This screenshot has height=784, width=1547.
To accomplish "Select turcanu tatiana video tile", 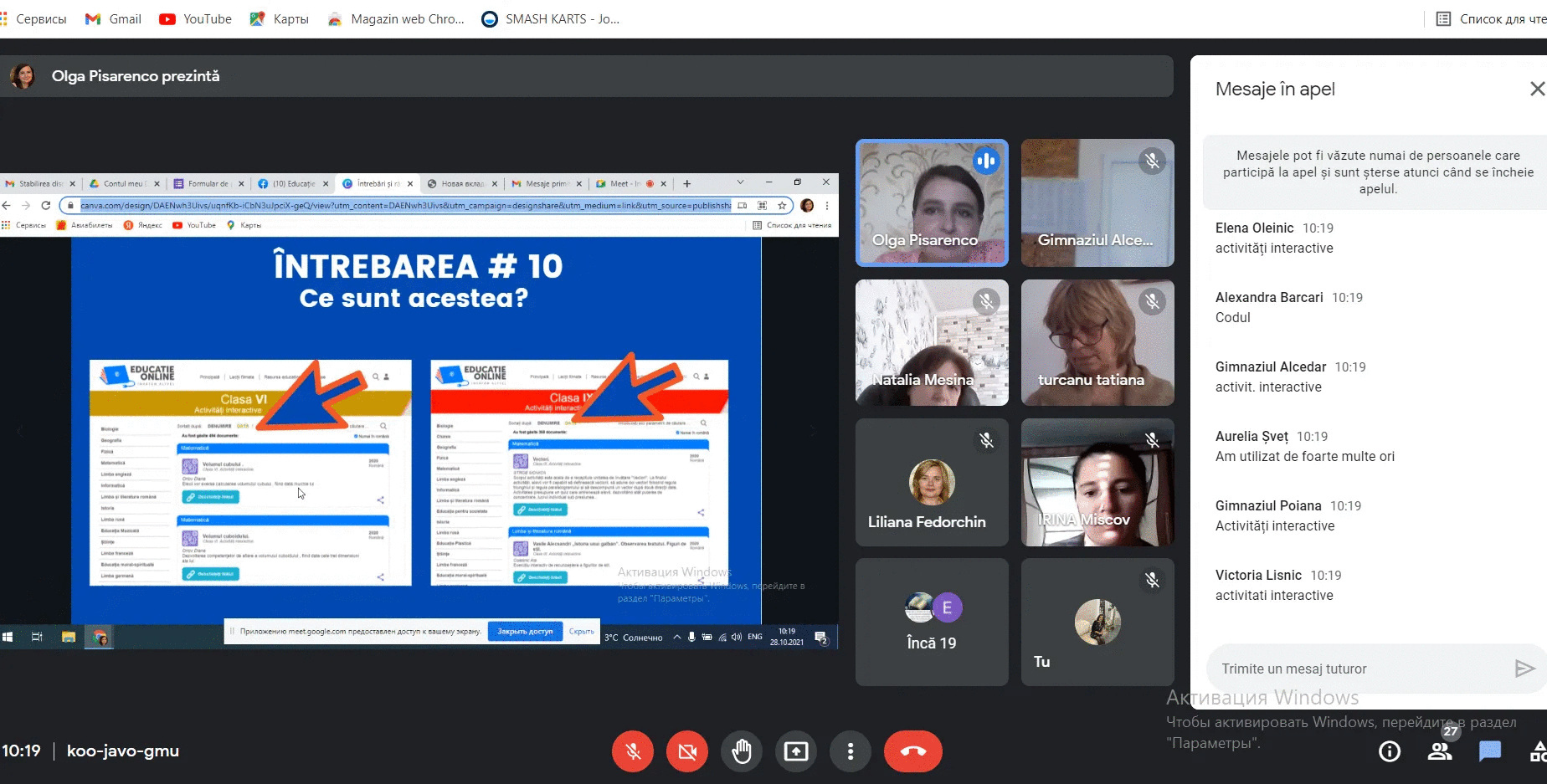I will [1097, 343].
